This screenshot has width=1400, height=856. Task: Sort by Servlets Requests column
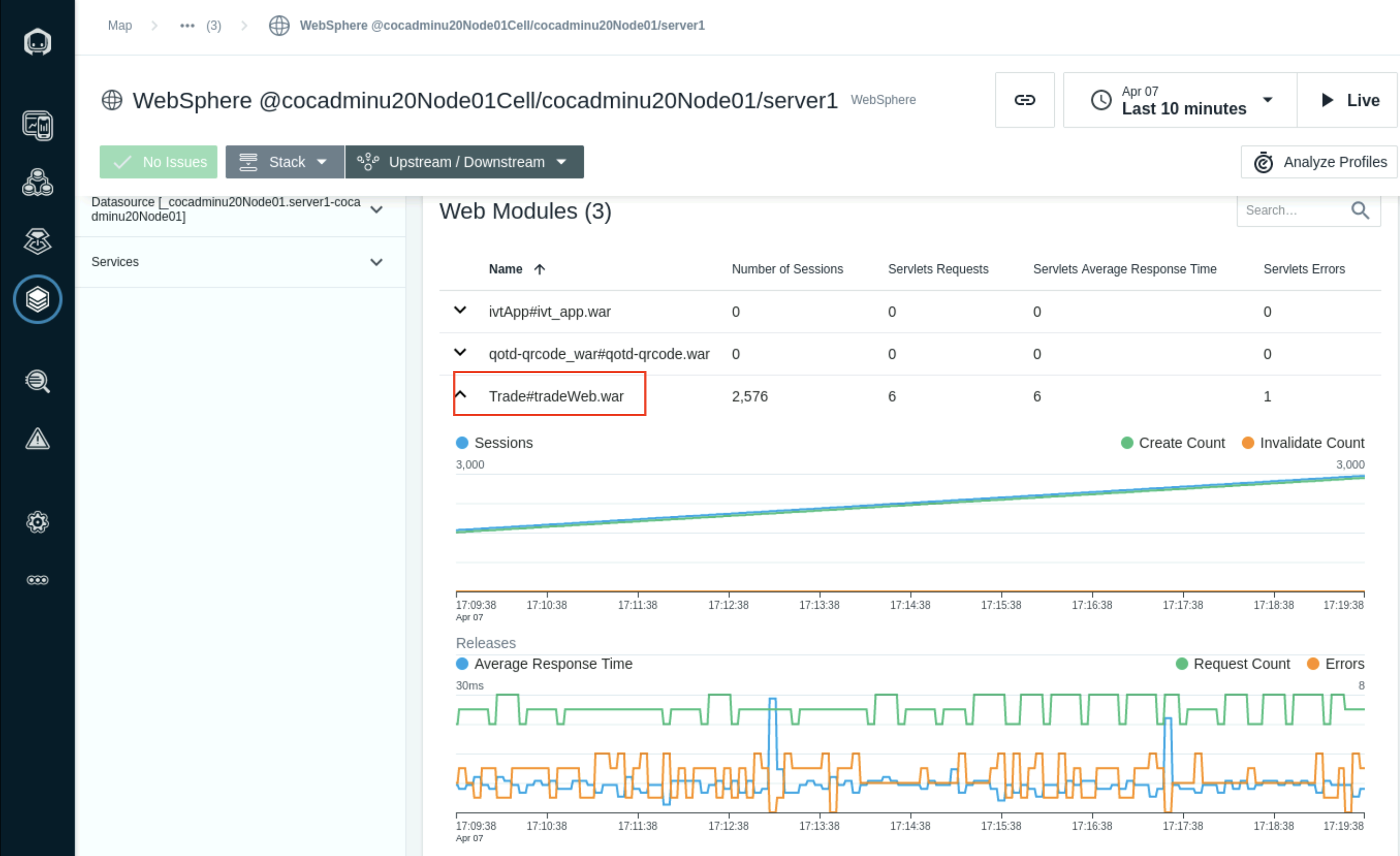pos(938,269)
